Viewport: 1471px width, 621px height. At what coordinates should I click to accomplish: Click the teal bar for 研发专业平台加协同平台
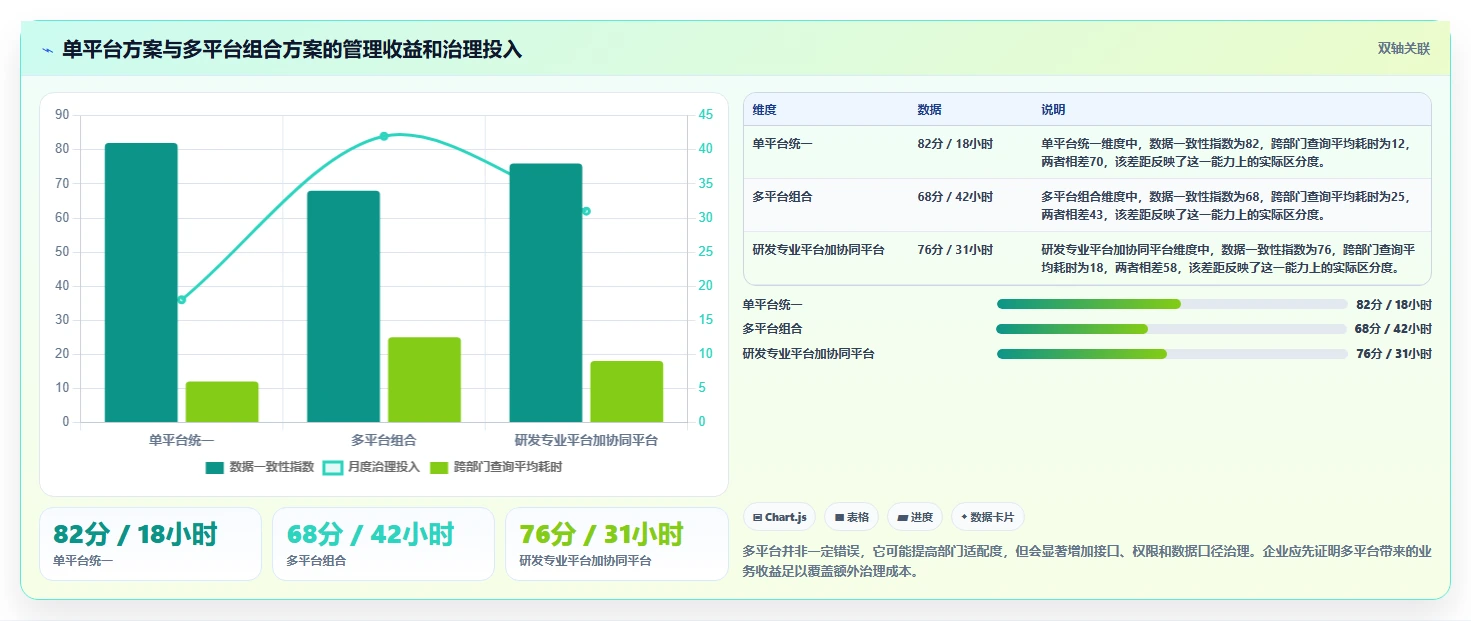pos(546,293)
